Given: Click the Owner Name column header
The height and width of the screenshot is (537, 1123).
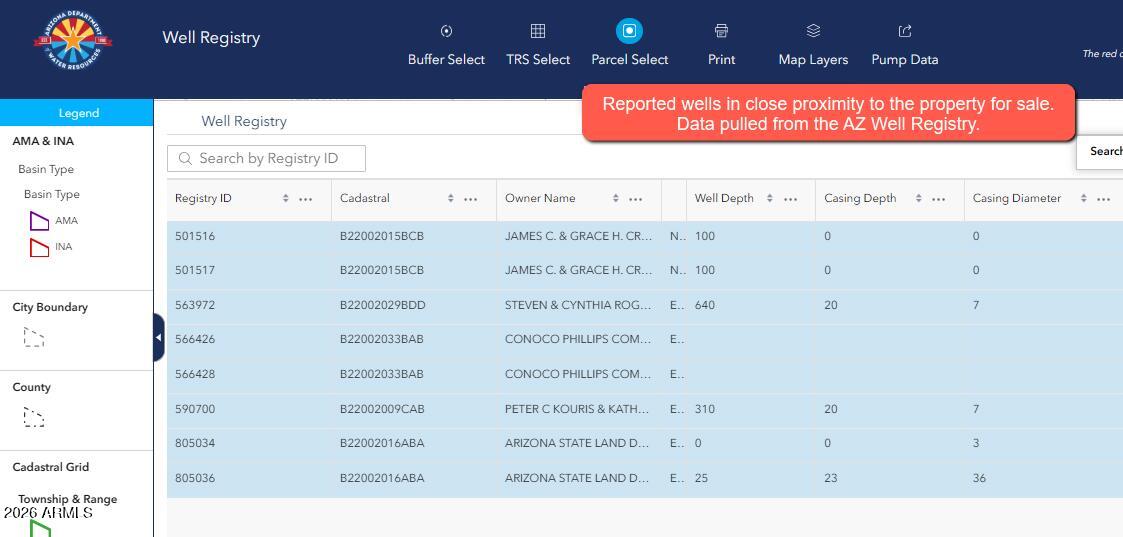Looking at the screenshot, I should (540, 198).
